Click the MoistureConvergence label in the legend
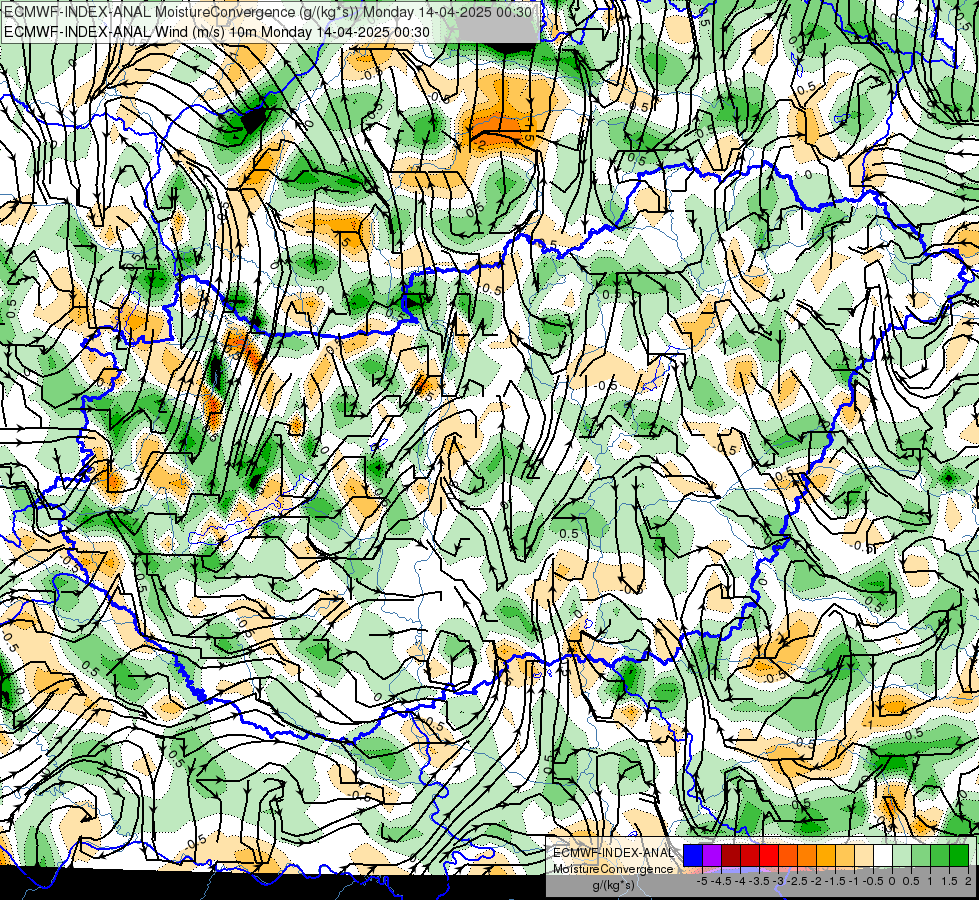The height and width of the screenshot is (900, 979). click(613, 869)
